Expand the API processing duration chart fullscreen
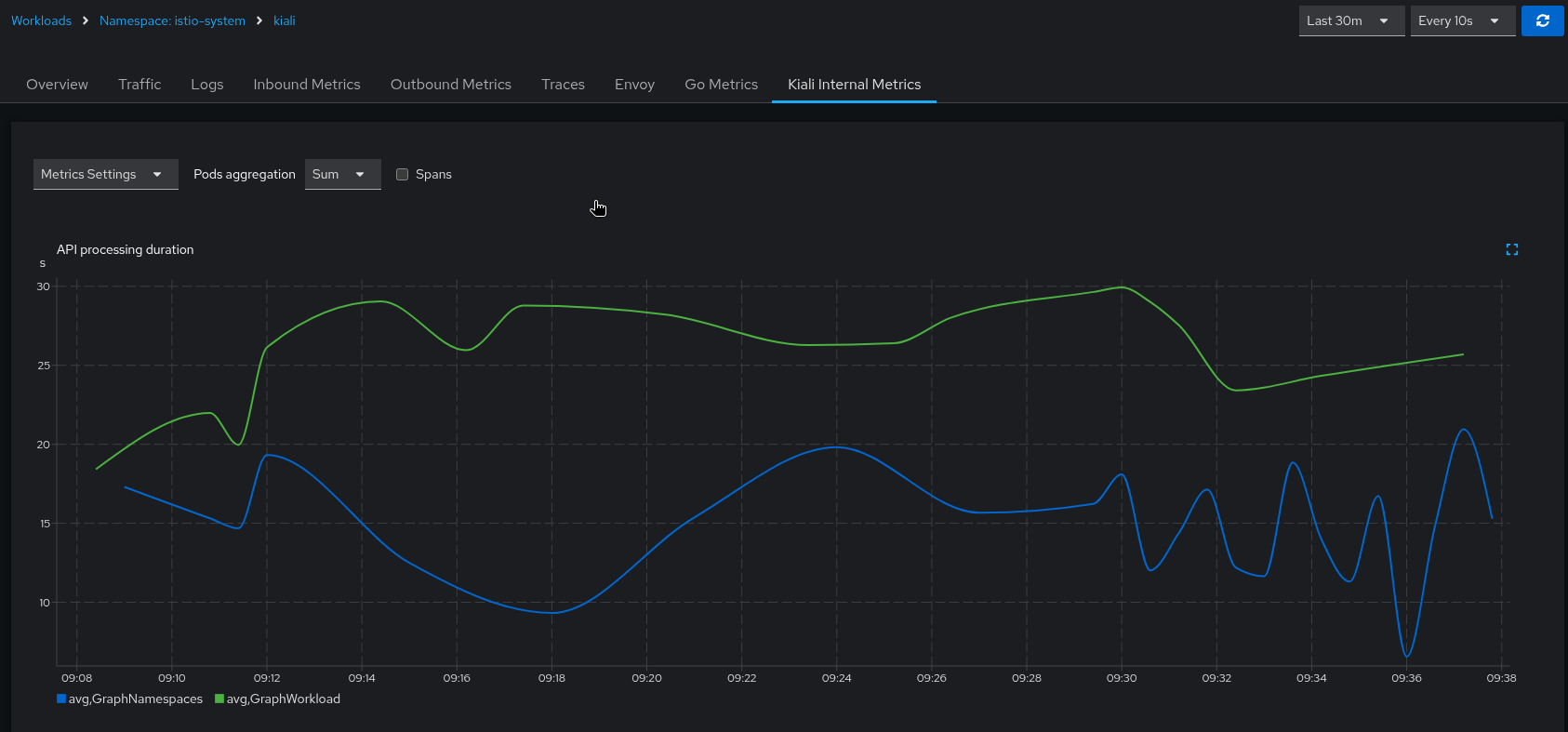The width and height of the screenshot is (1568, 732). click(1511, 249)
